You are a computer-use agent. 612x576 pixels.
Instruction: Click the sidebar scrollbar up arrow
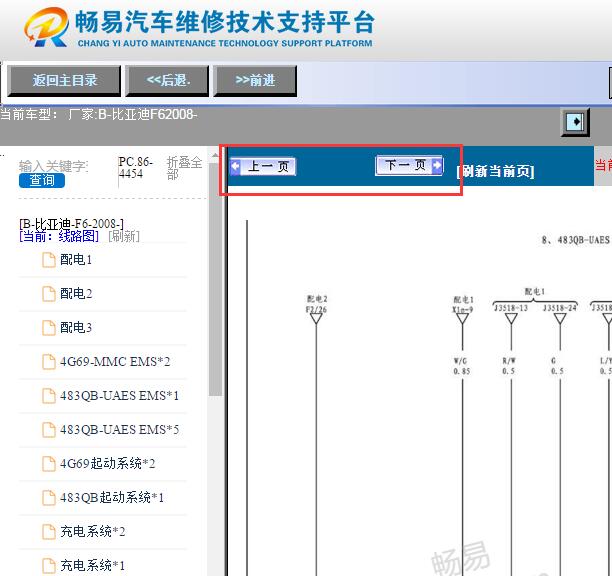pos(215,156)
